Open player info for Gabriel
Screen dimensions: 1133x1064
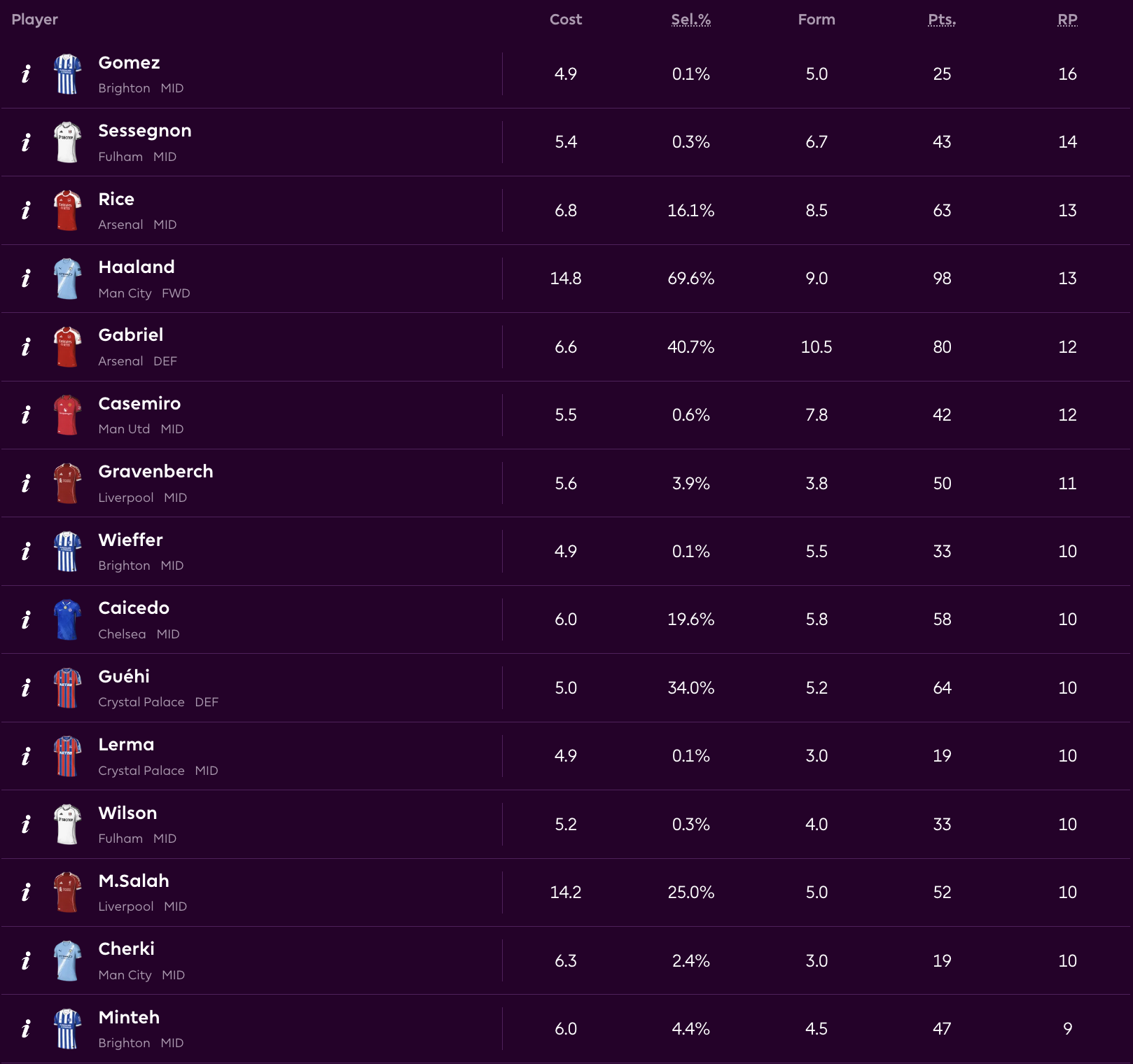(x=26, y=347)
